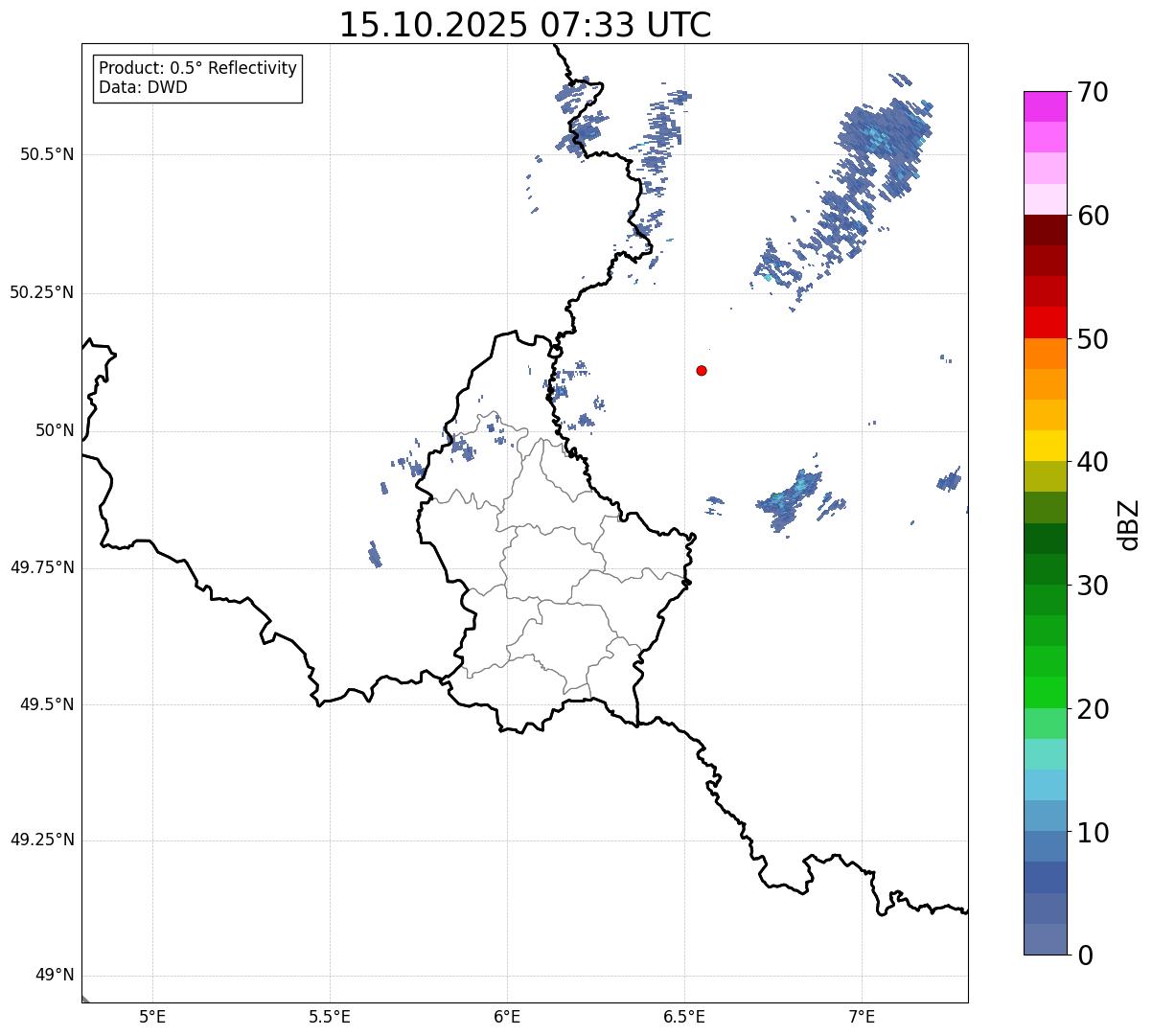Click the longitude label 5°E
1152x1036 pixels.
152,1016
